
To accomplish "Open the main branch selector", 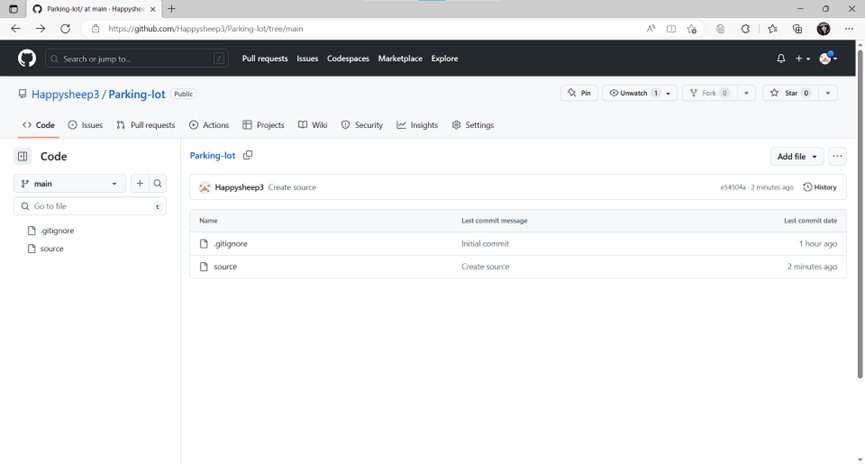I will point(70,184).
